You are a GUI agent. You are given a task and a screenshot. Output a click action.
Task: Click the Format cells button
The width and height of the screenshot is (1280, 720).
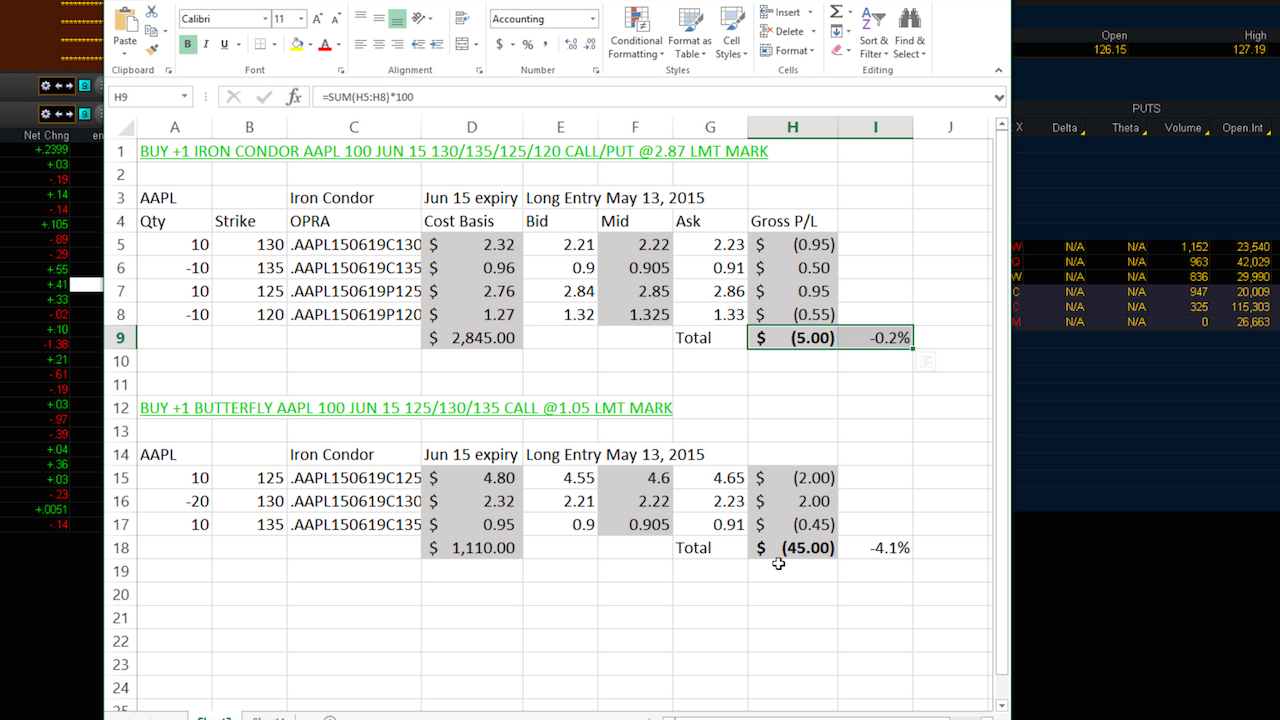coord(787,50)
